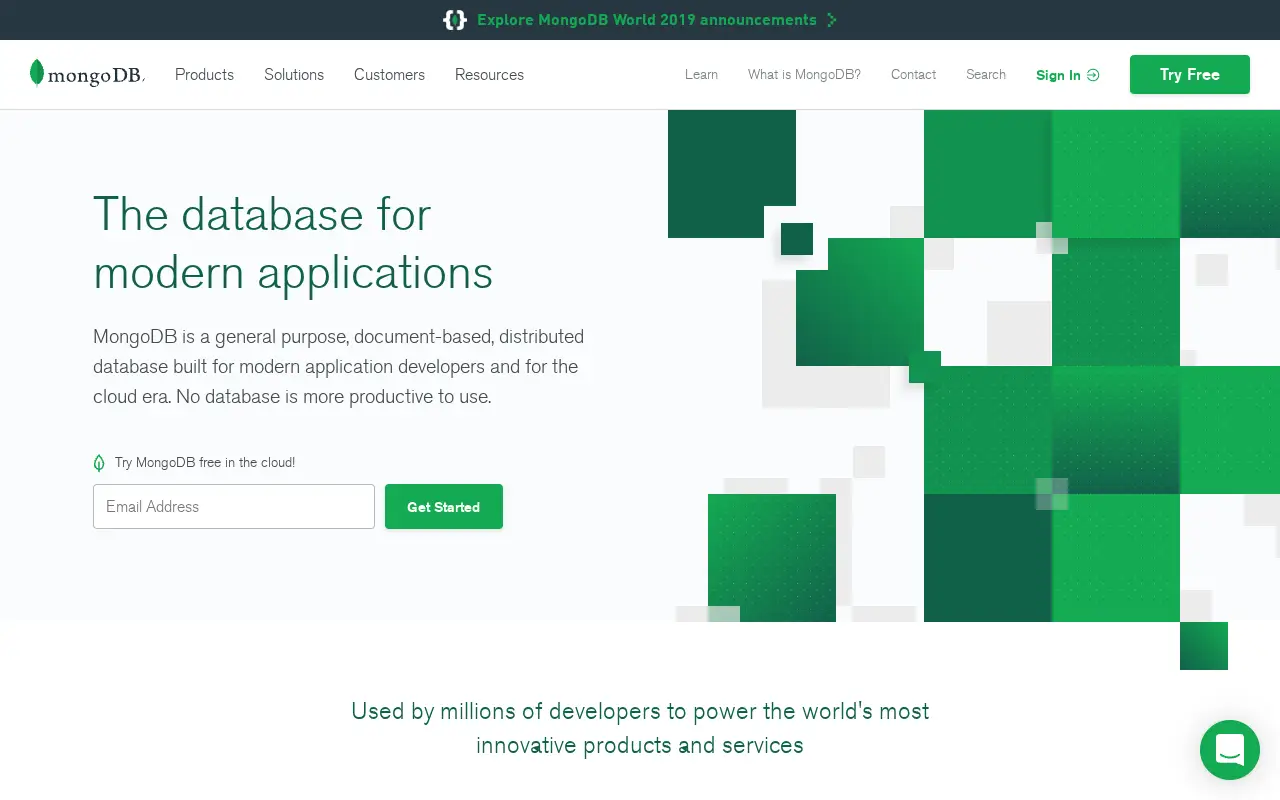Open the chat support bubble
This screenshot has height=800, width=1280.
(x=1230, y=750)
